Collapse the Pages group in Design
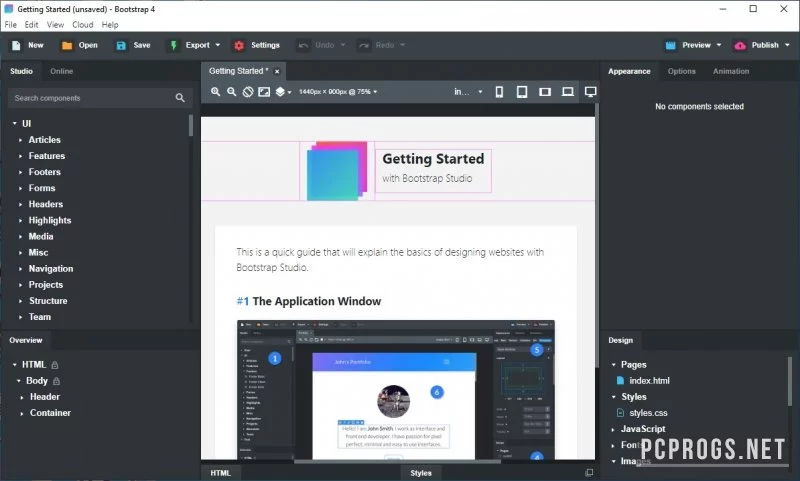The height and width of the screenshot is (481, 800). [614, 365]
